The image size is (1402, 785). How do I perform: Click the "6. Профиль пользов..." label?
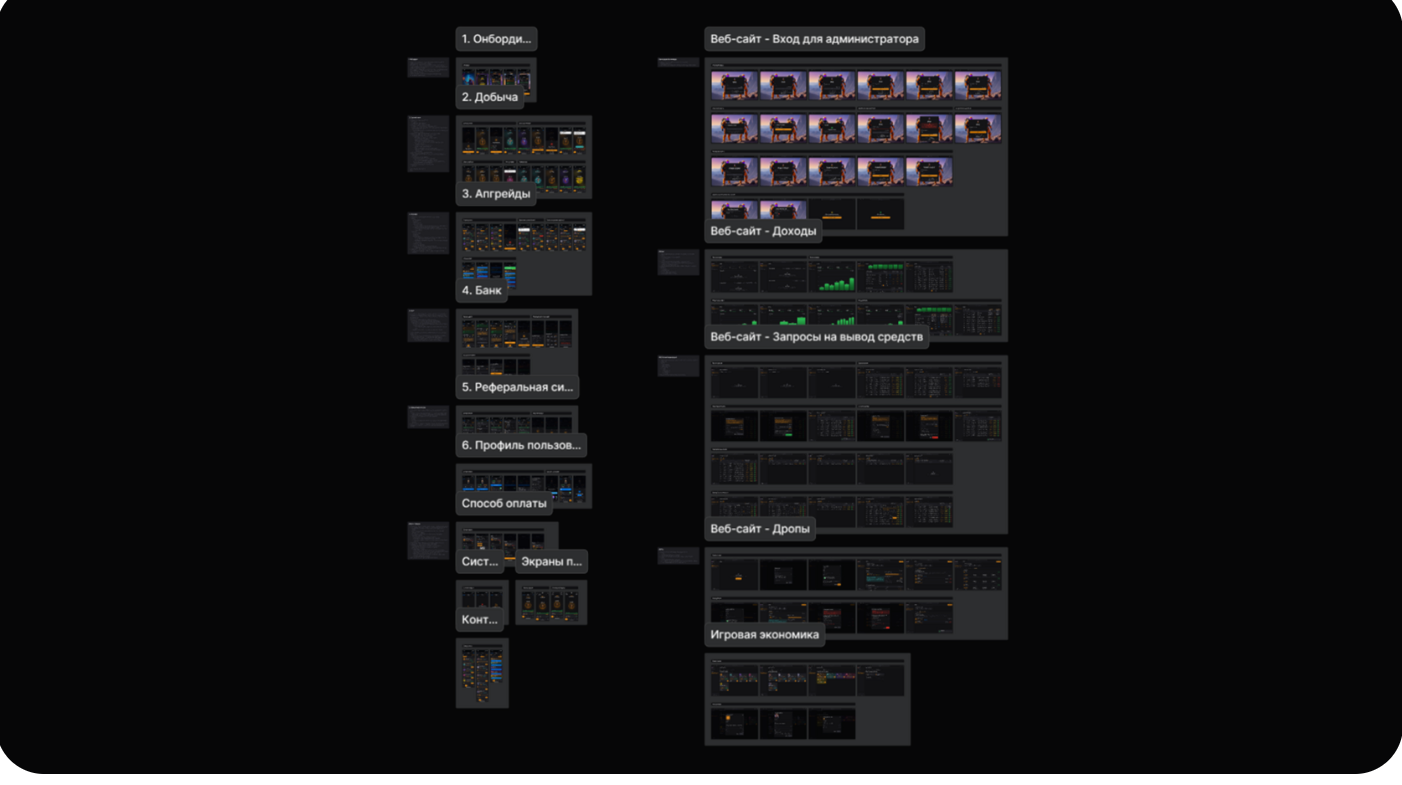521,445
